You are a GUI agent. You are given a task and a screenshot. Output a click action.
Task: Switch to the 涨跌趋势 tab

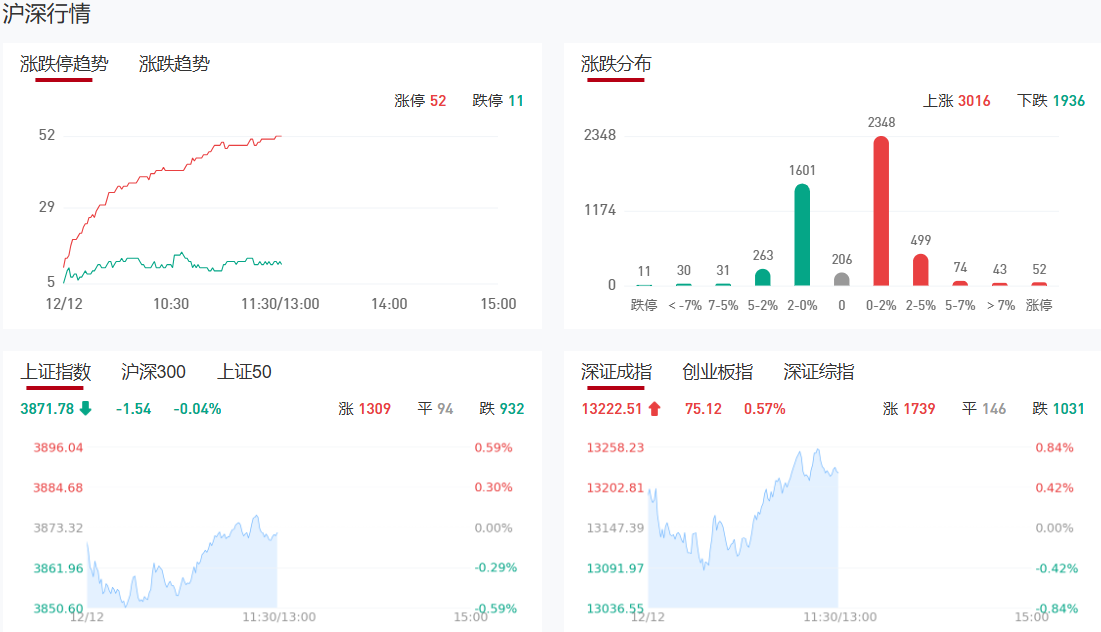[x=174, y=64]
